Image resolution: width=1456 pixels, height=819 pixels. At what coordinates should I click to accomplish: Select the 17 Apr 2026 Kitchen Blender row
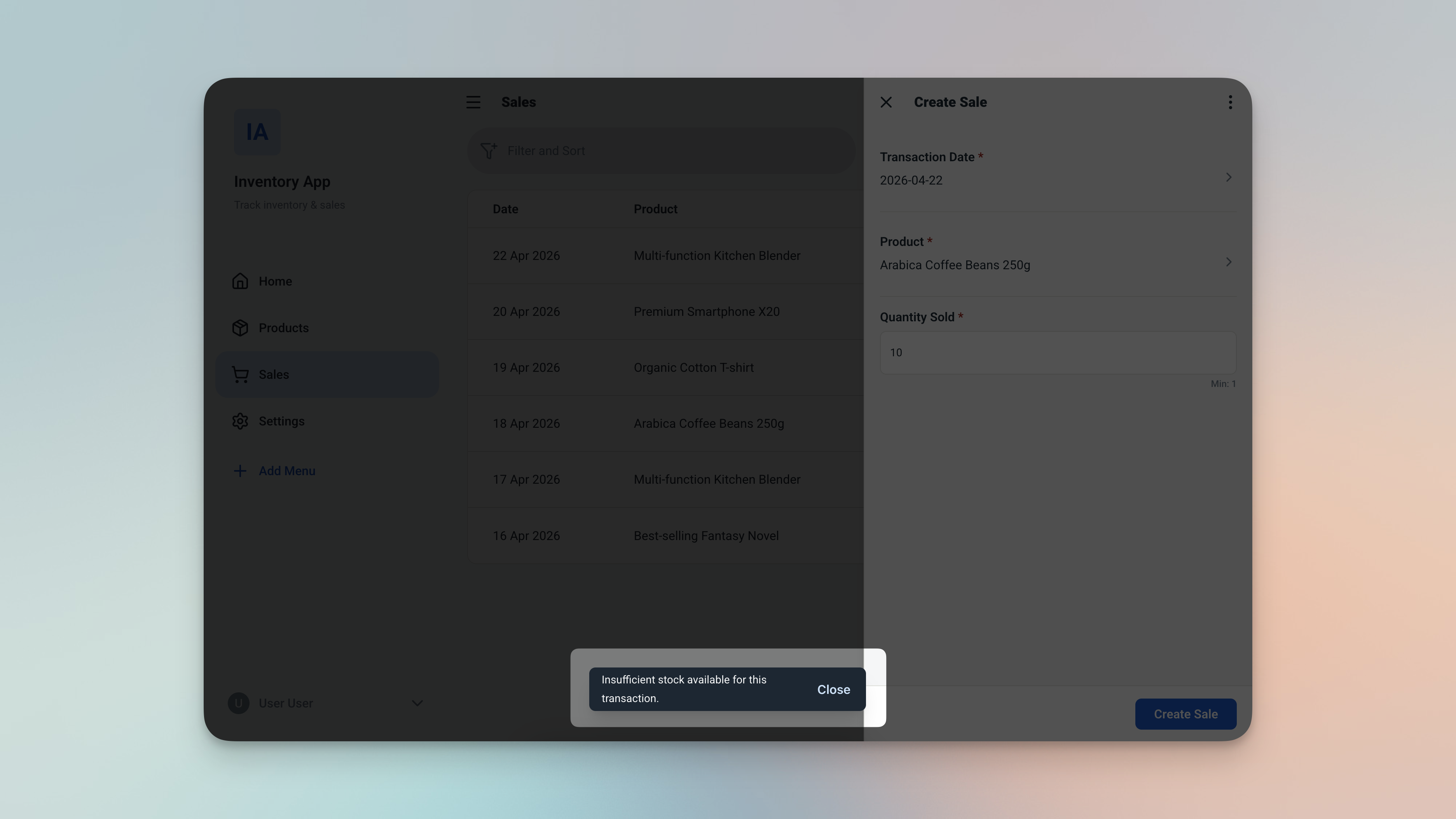tap(665, 479)
